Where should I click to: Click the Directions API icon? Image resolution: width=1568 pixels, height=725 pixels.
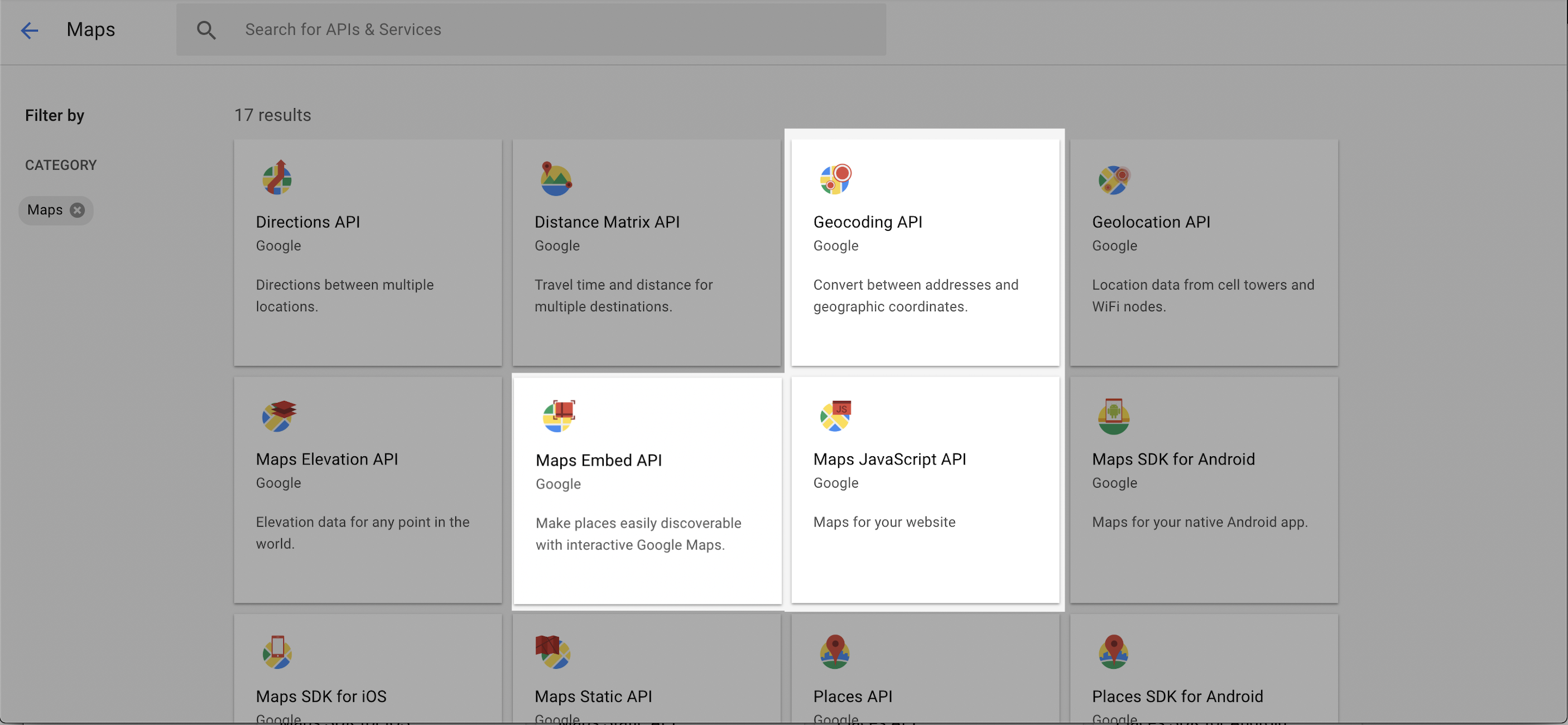[x=277, y=178]
